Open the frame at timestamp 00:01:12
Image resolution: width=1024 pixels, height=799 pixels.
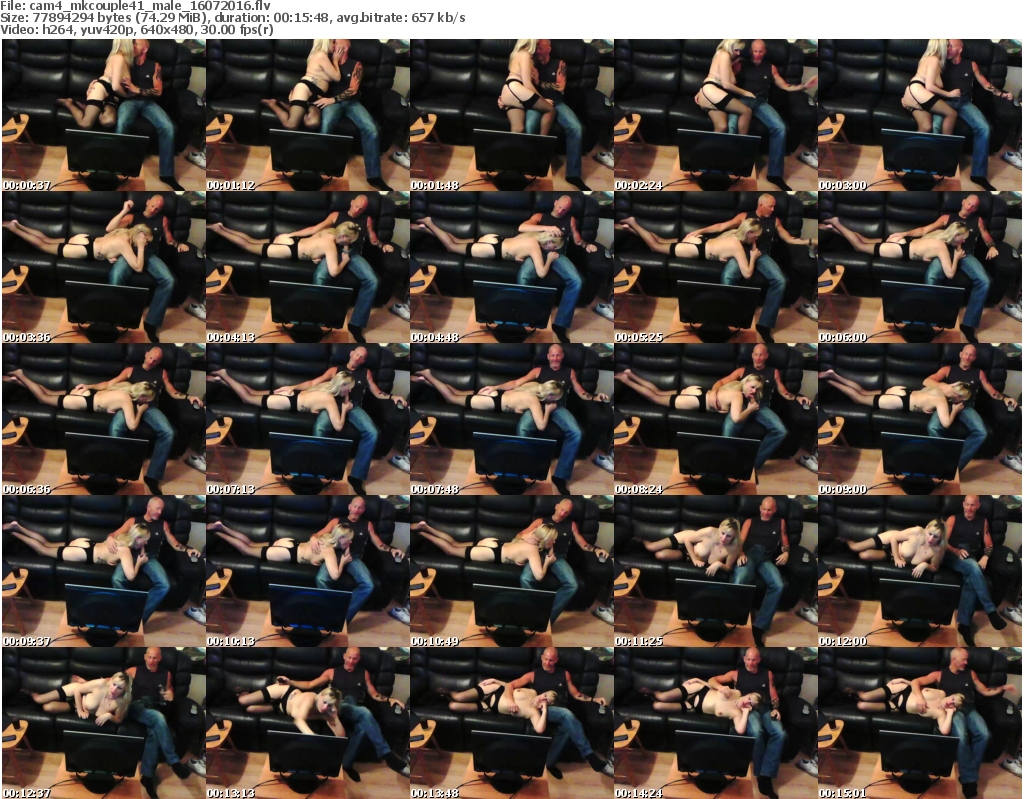308,115
